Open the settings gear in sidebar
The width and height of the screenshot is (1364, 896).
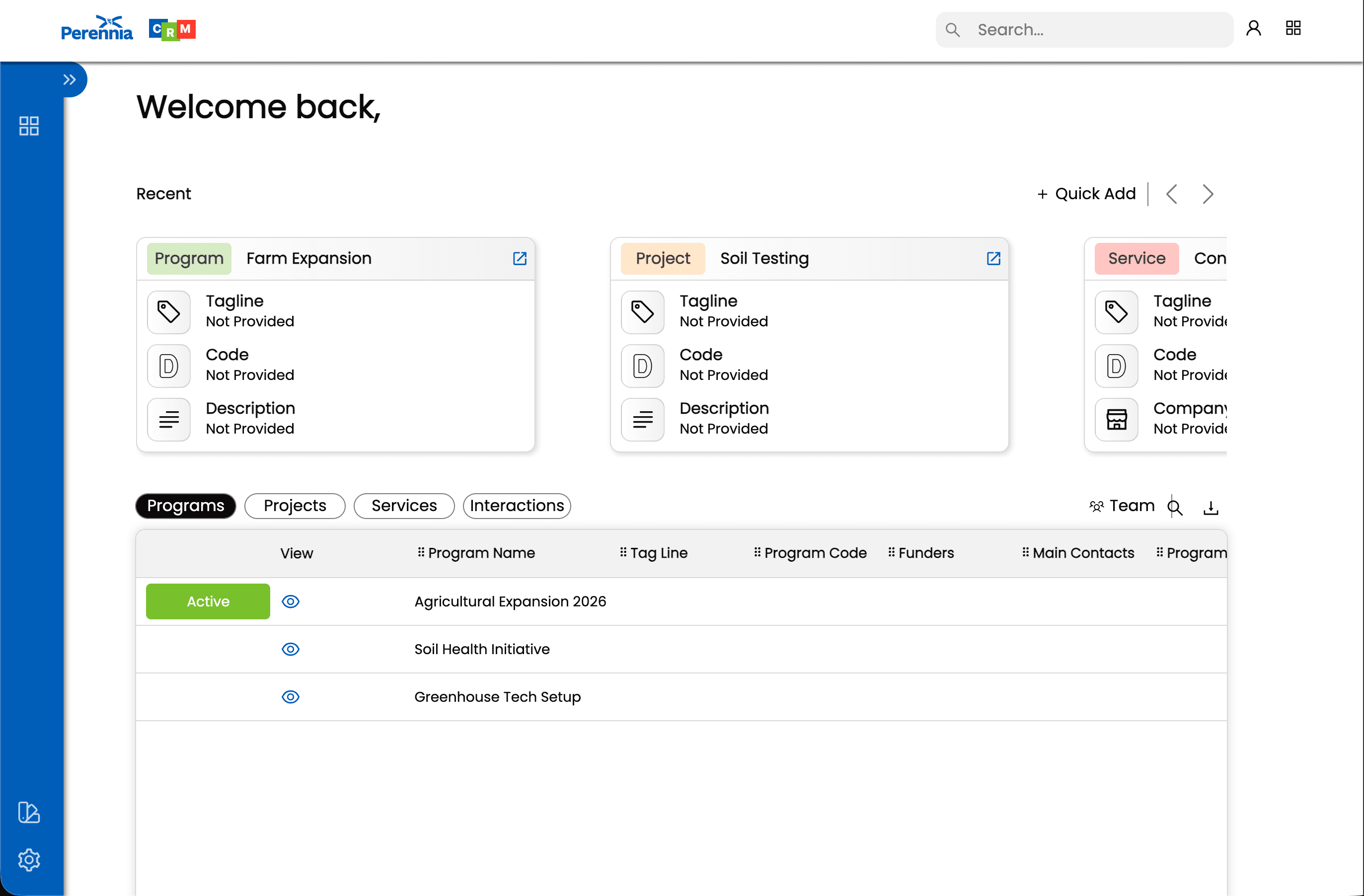coord(29,860)
